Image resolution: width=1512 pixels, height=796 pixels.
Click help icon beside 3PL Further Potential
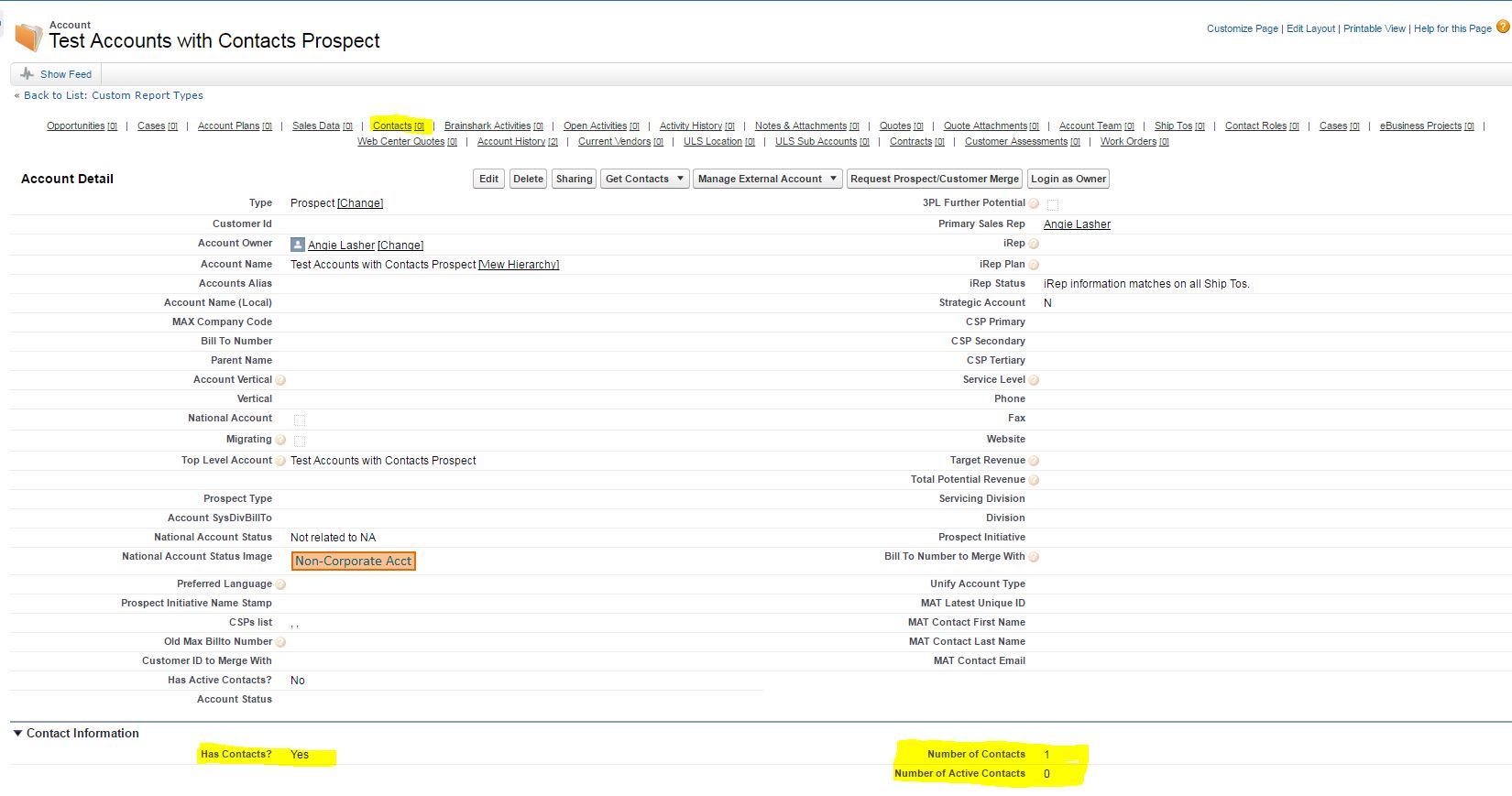(1034, 203)
